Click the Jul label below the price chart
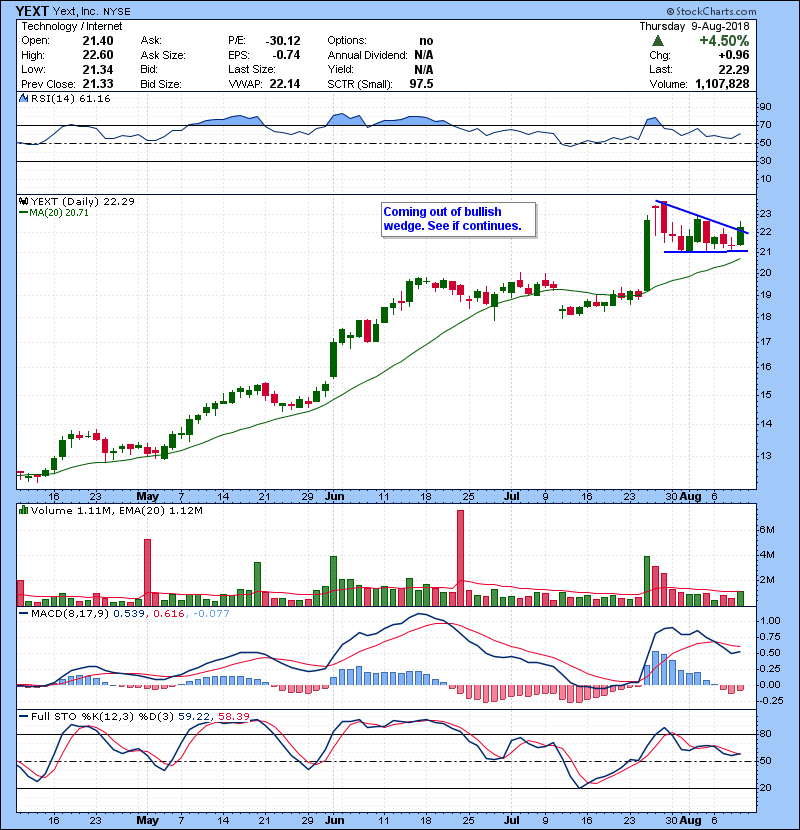The image size is (800, 830). coord(513,495)
